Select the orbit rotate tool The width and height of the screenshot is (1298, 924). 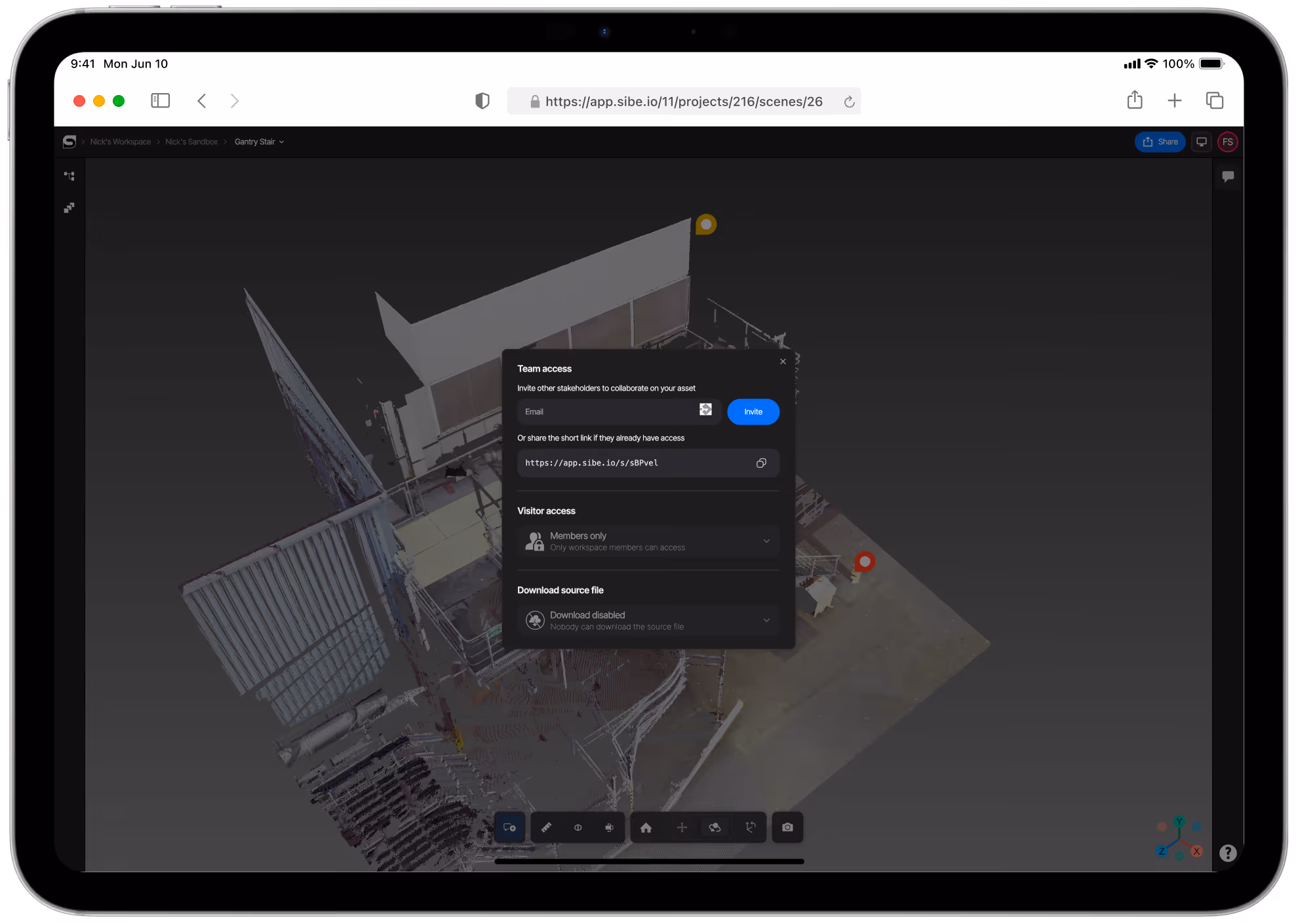pyautogui.click(x=715, y=828)
